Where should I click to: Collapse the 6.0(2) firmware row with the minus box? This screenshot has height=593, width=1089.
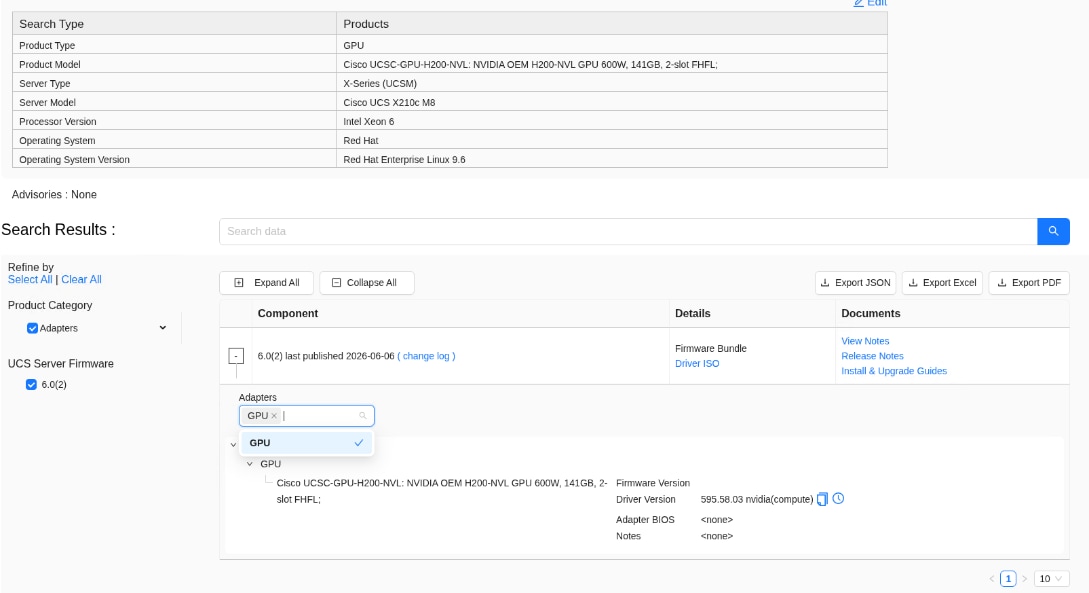(236, 356)
